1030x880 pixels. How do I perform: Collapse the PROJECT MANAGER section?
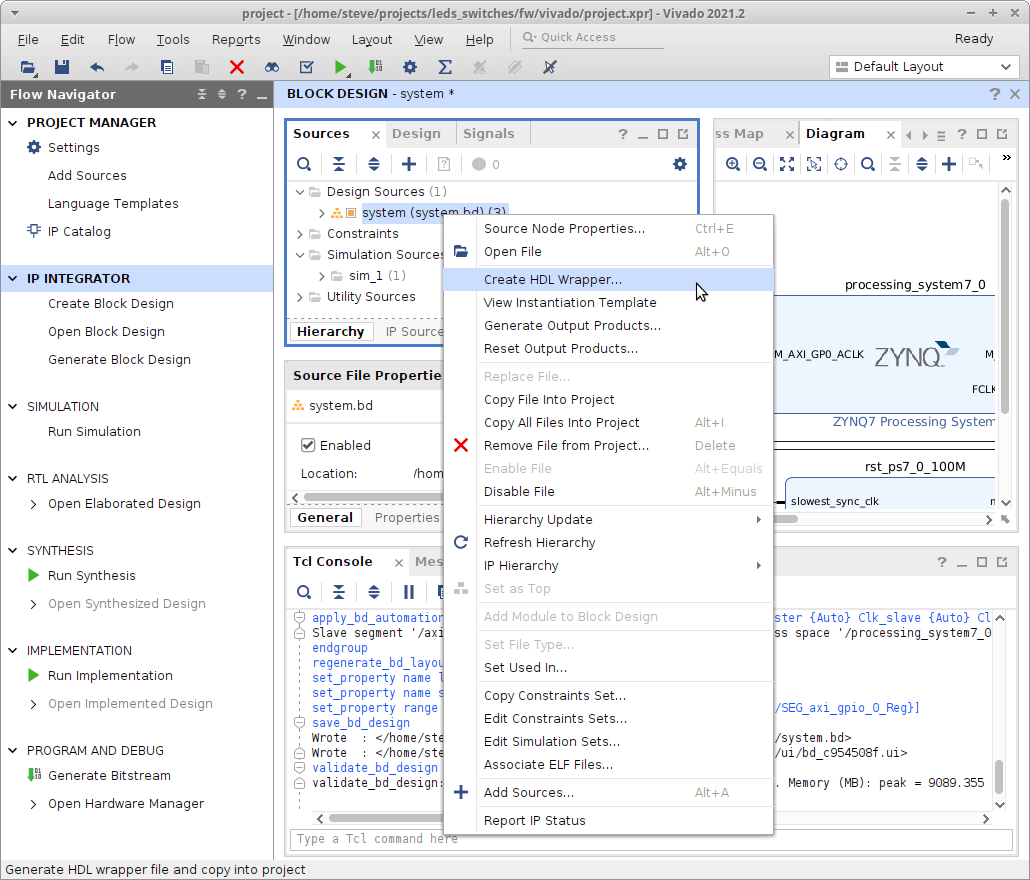[x=13, y=123]
